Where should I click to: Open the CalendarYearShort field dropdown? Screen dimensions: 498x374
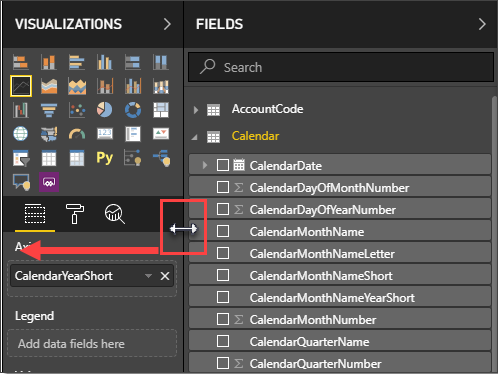click(148, 276)
